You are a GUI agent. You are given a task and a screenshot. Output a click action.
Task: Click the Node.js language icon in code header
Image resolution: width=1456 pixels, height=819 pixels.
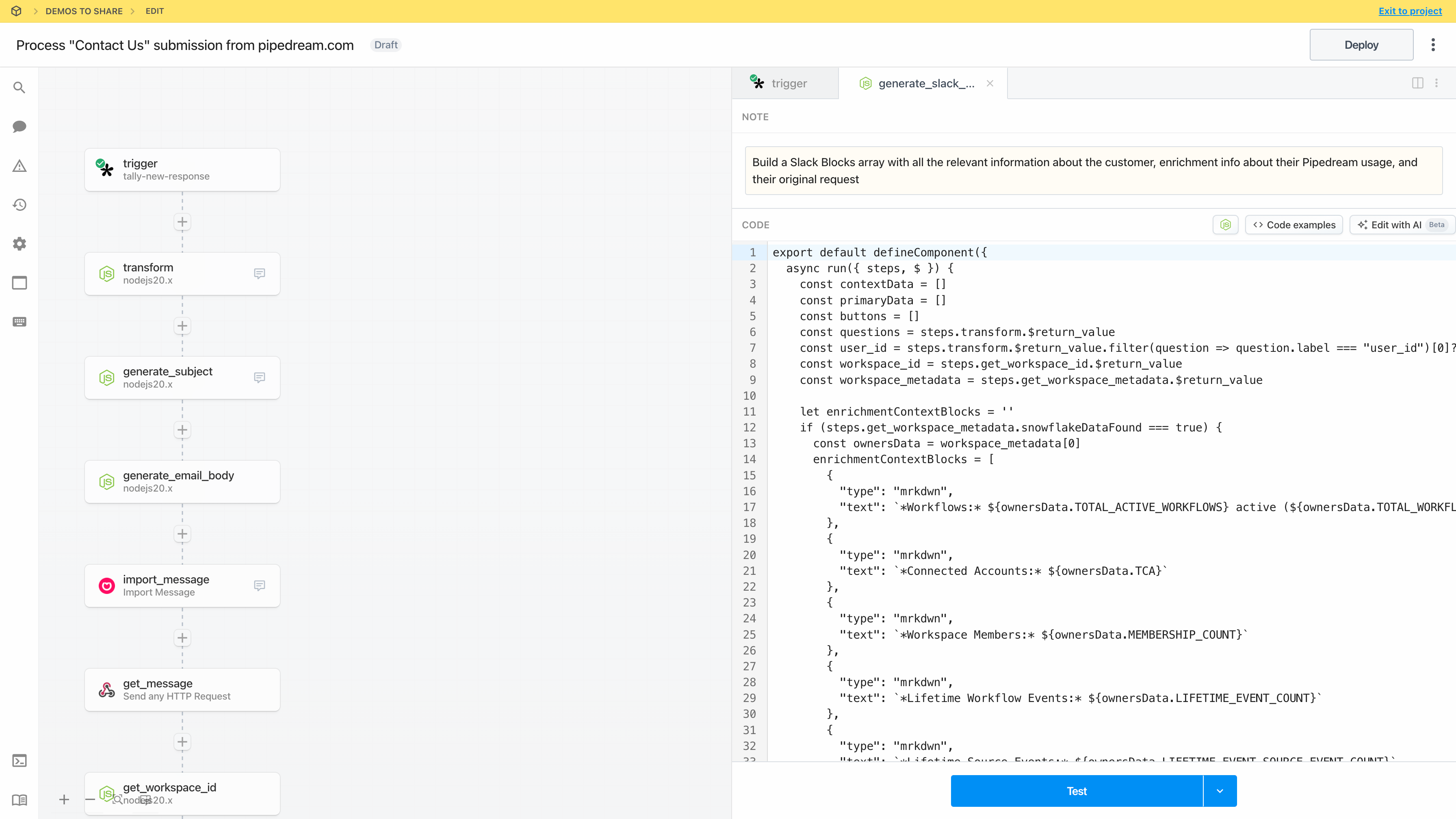click(x=1225, y=225)
